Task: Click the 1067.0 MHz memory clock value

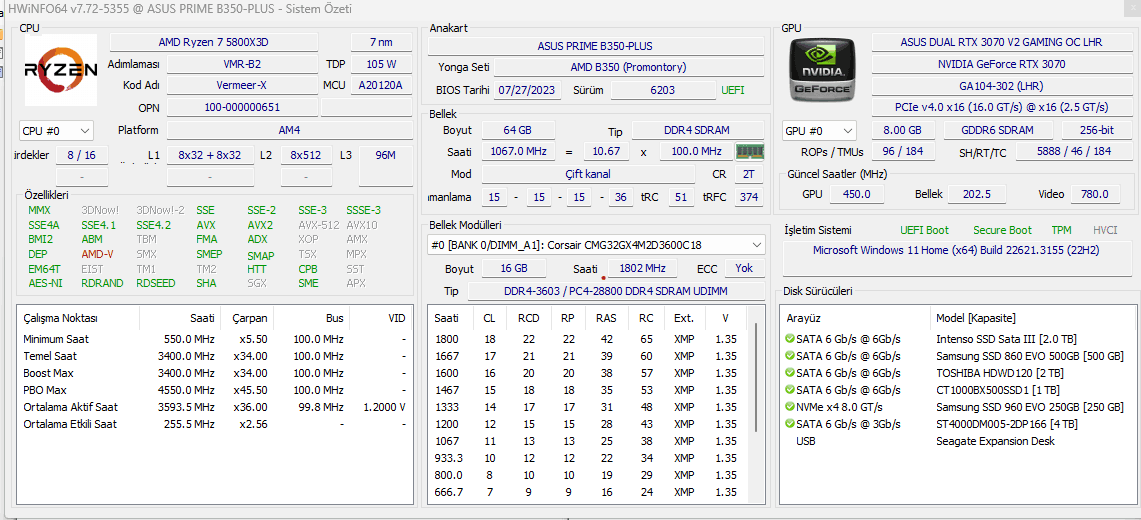Action: [517, 151]
